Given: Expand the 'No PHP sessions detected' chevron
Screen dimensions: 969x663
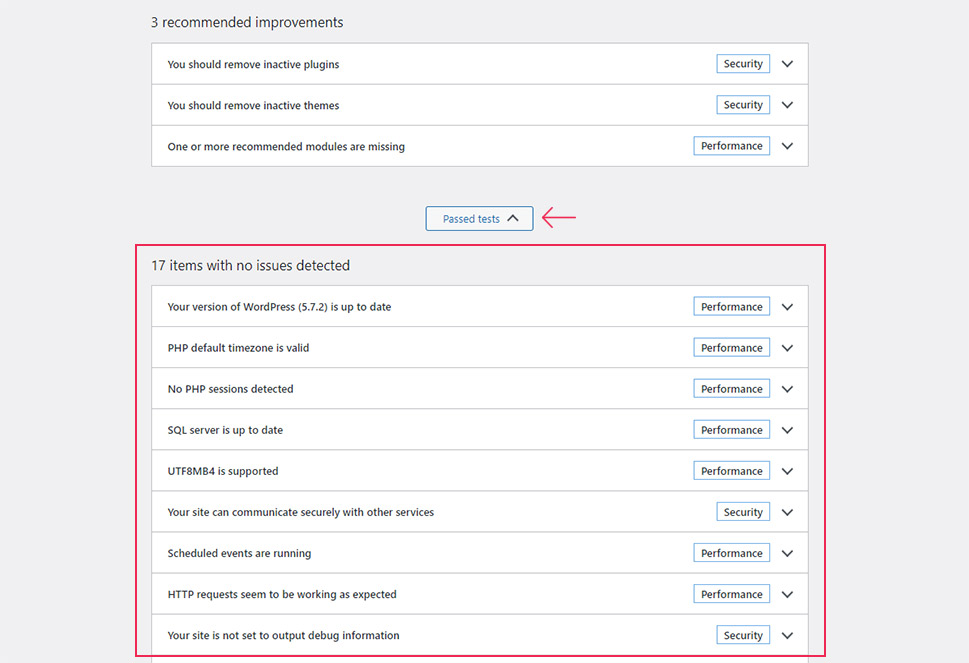Looking at the screenshot, I should point(787,389).
